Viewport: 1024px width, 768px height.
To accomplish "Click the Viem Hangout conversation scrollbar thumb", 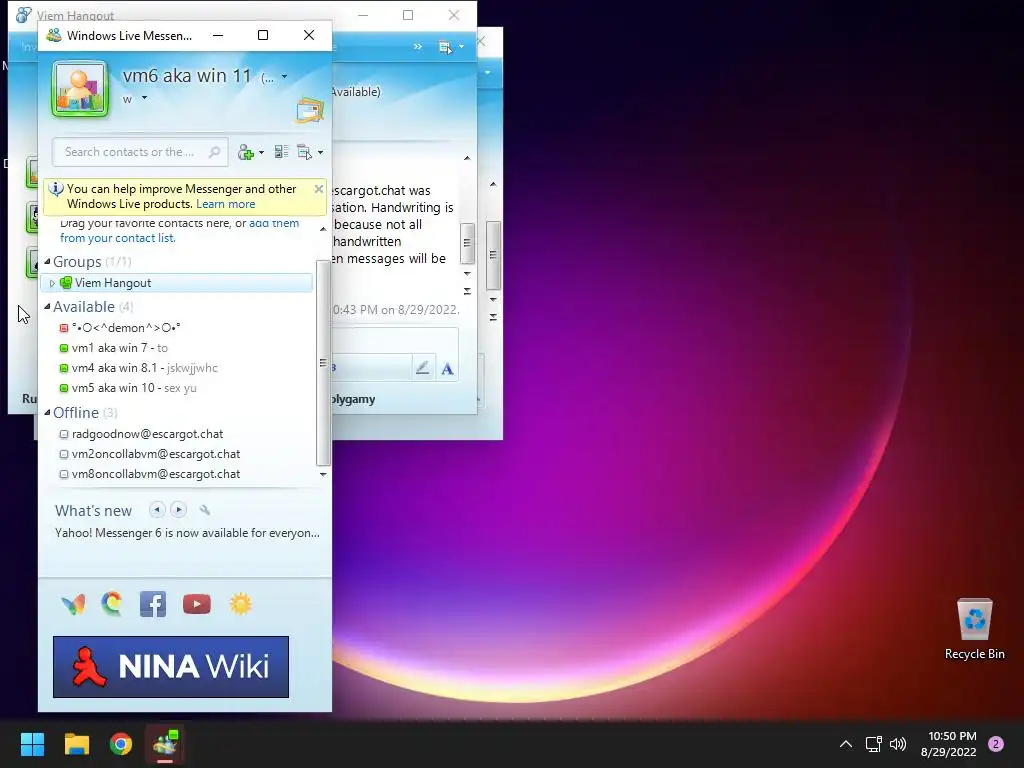I will pos(467,243).
